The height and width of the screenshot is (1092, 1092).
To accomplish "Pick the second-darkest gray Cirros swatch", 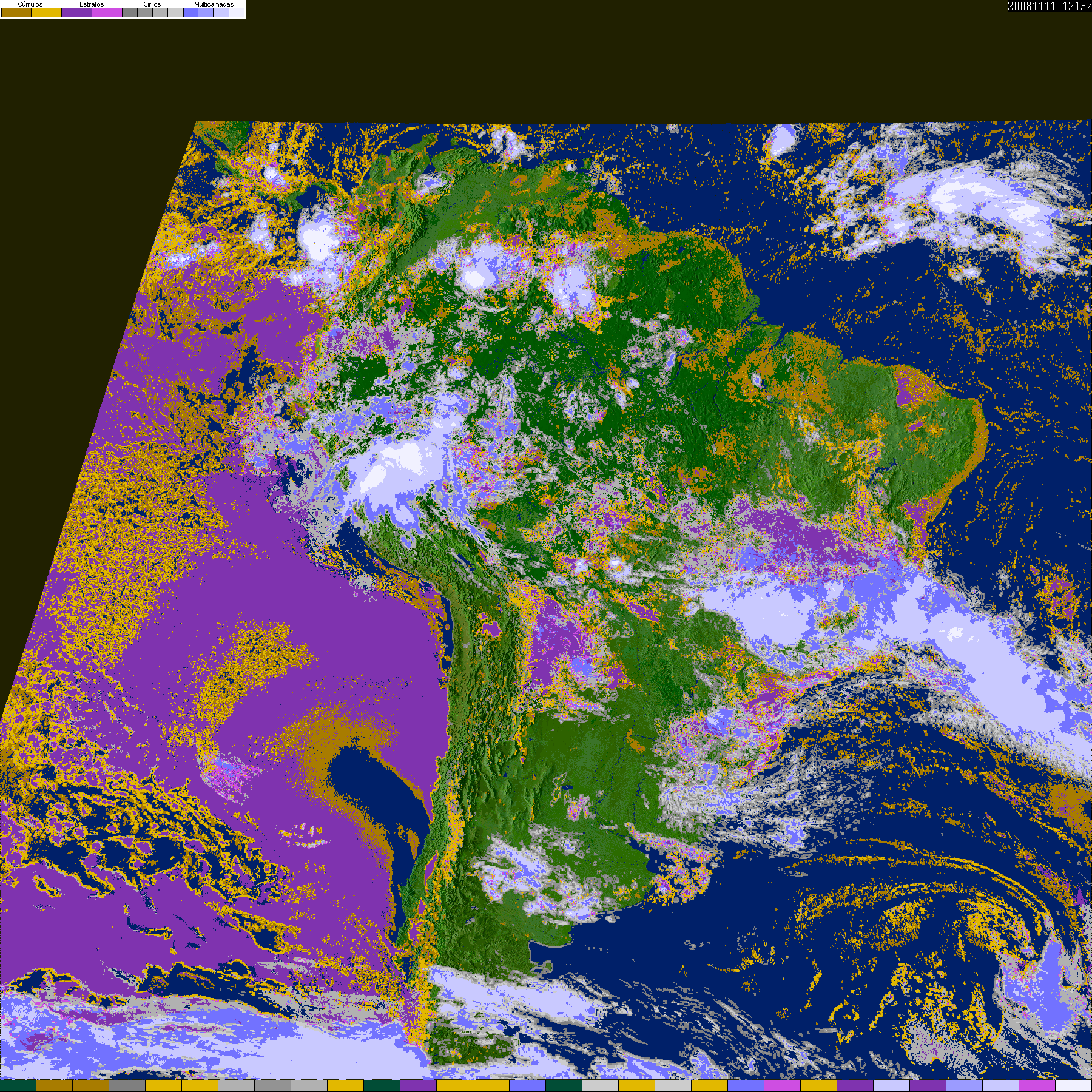I will pos(145,12).
